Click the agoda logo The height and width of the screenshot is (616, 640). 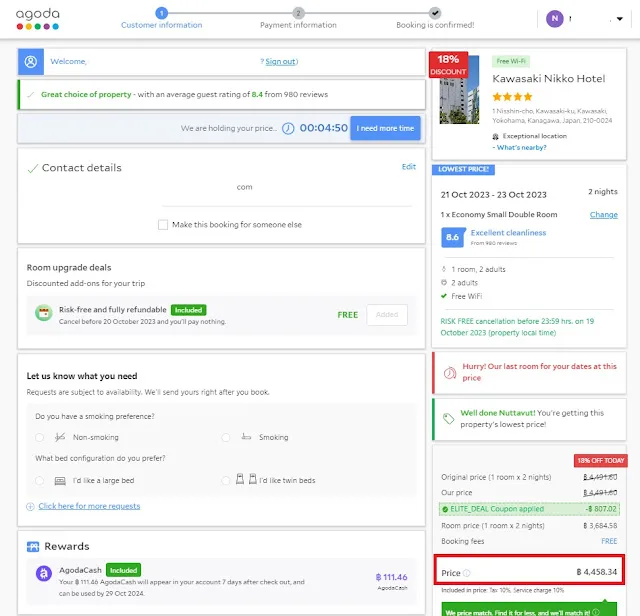(38, 19)
